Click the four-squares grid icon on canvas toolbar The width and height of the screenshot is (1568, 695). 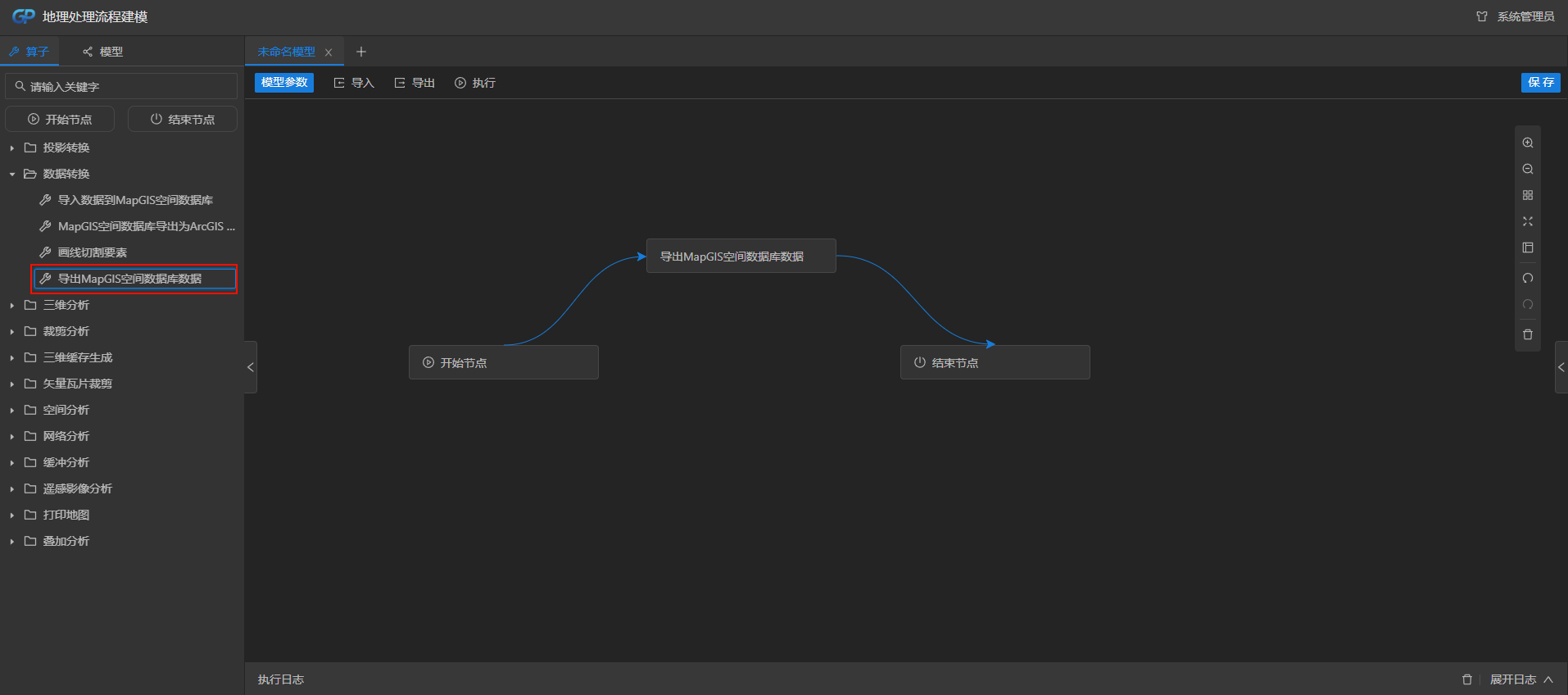coord(1528,195)
